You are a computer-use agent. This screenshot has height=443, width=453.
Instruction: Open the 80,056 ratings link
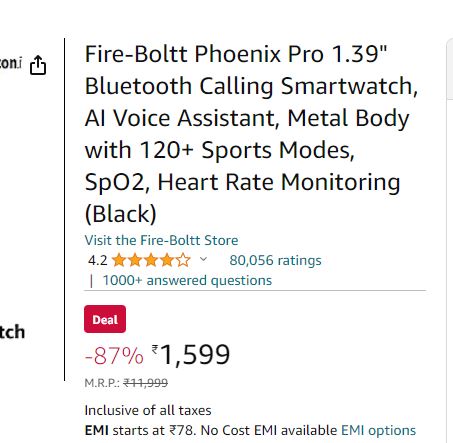[275, 260]
